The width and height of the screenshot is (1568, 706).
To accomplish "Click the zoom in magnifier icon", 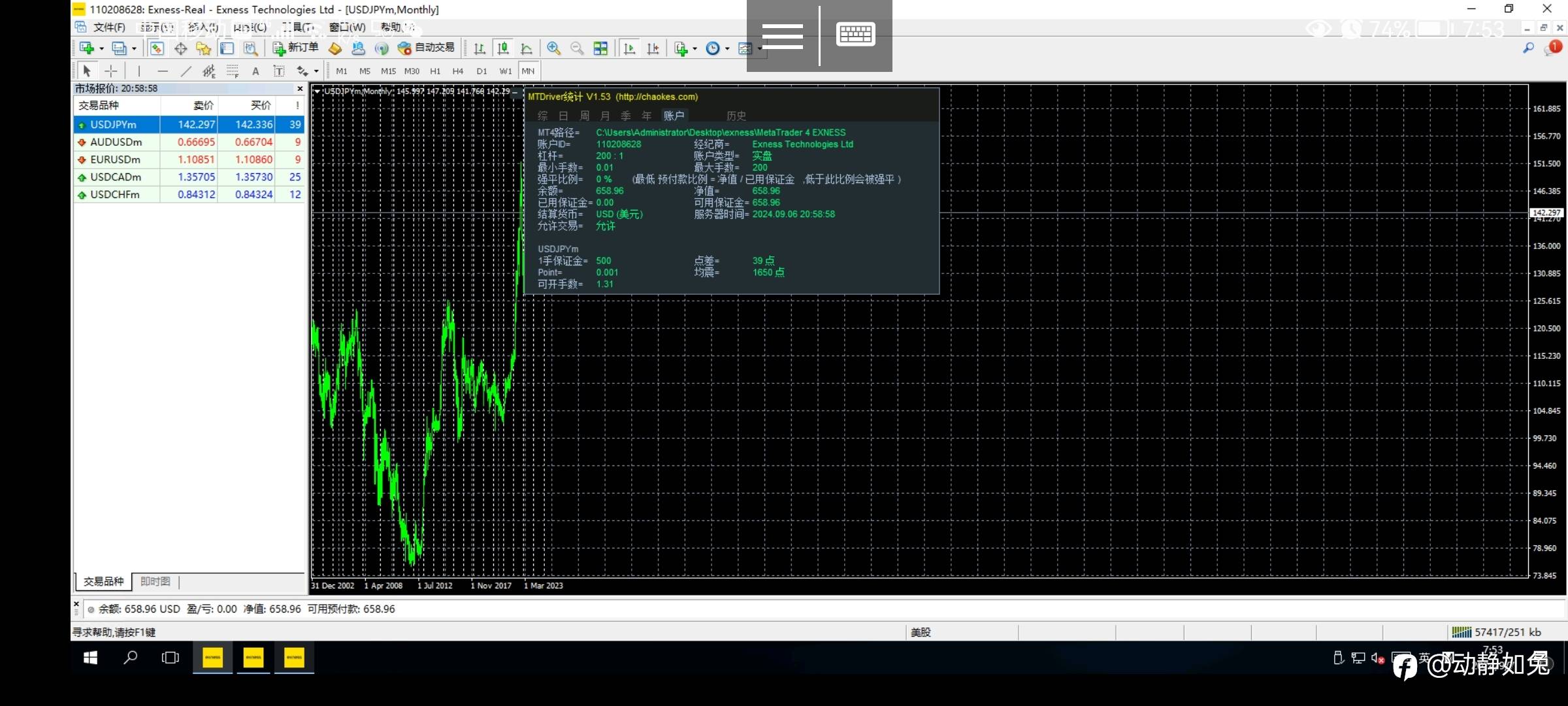I will tap(553, 48).
